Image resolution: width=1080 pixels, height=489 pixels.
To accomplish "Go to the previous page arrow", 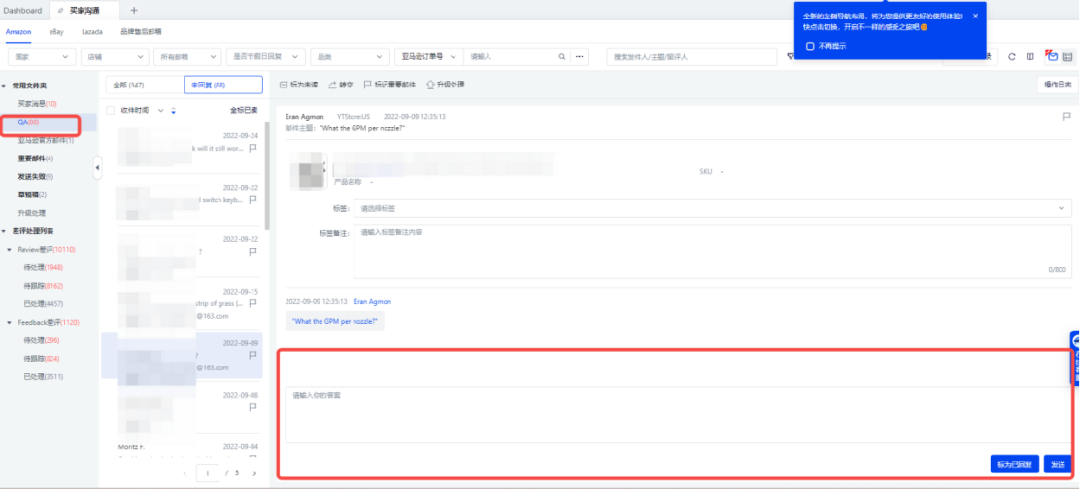I will click(184, 474).
